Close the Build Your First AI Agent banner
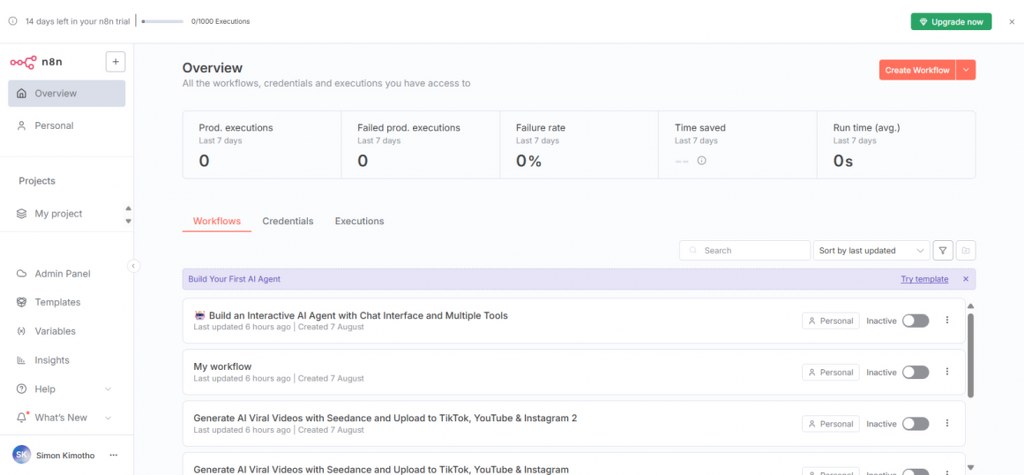The width and height of the screenshot is (1024, 475). pyautogui.click(x=965, y=279)
